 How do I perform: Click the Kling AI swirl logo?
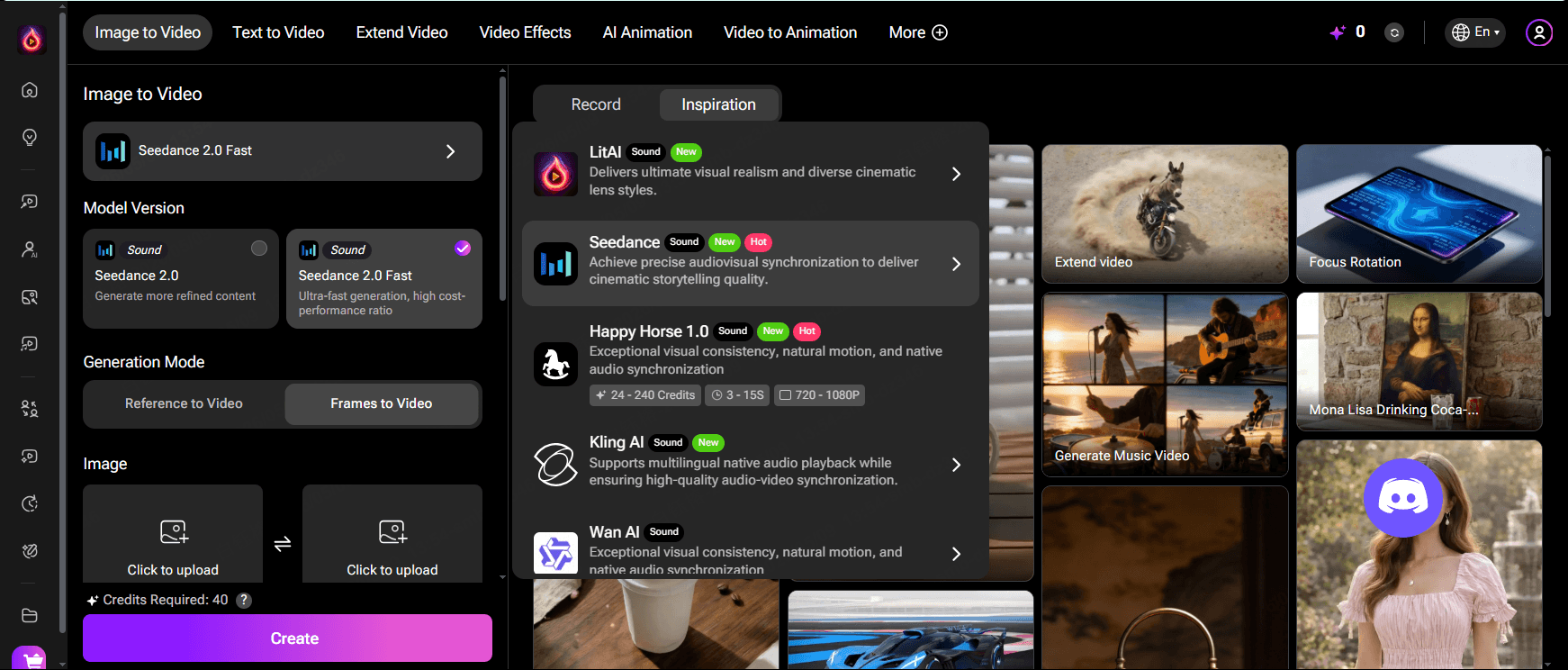pos(555,465)
